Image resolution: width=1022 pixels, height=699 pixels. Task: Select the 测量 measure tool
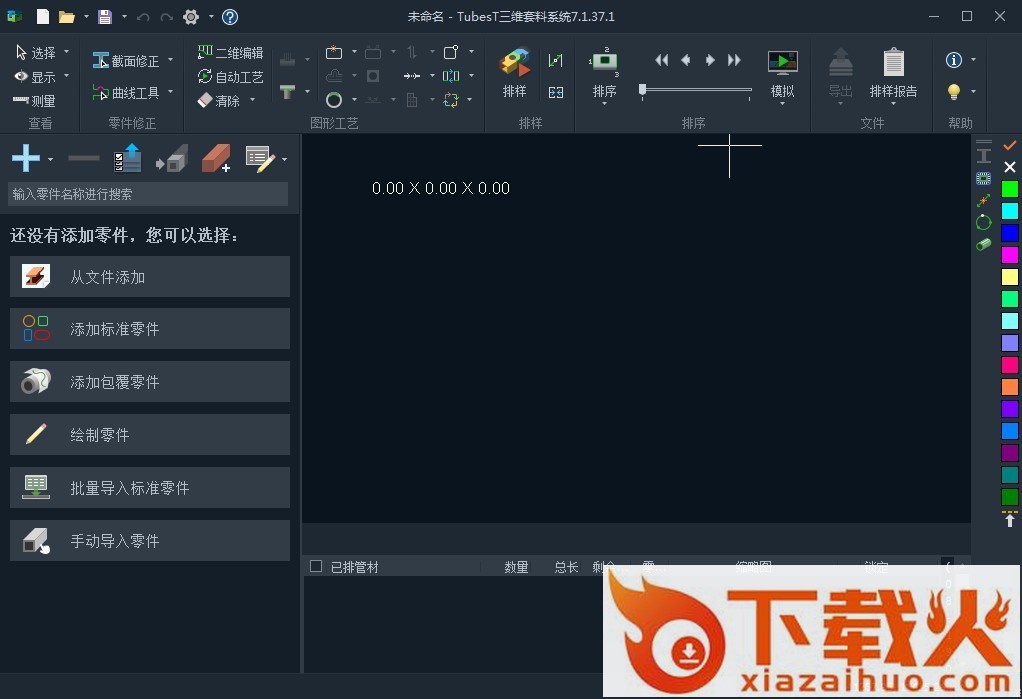[35, 101]
